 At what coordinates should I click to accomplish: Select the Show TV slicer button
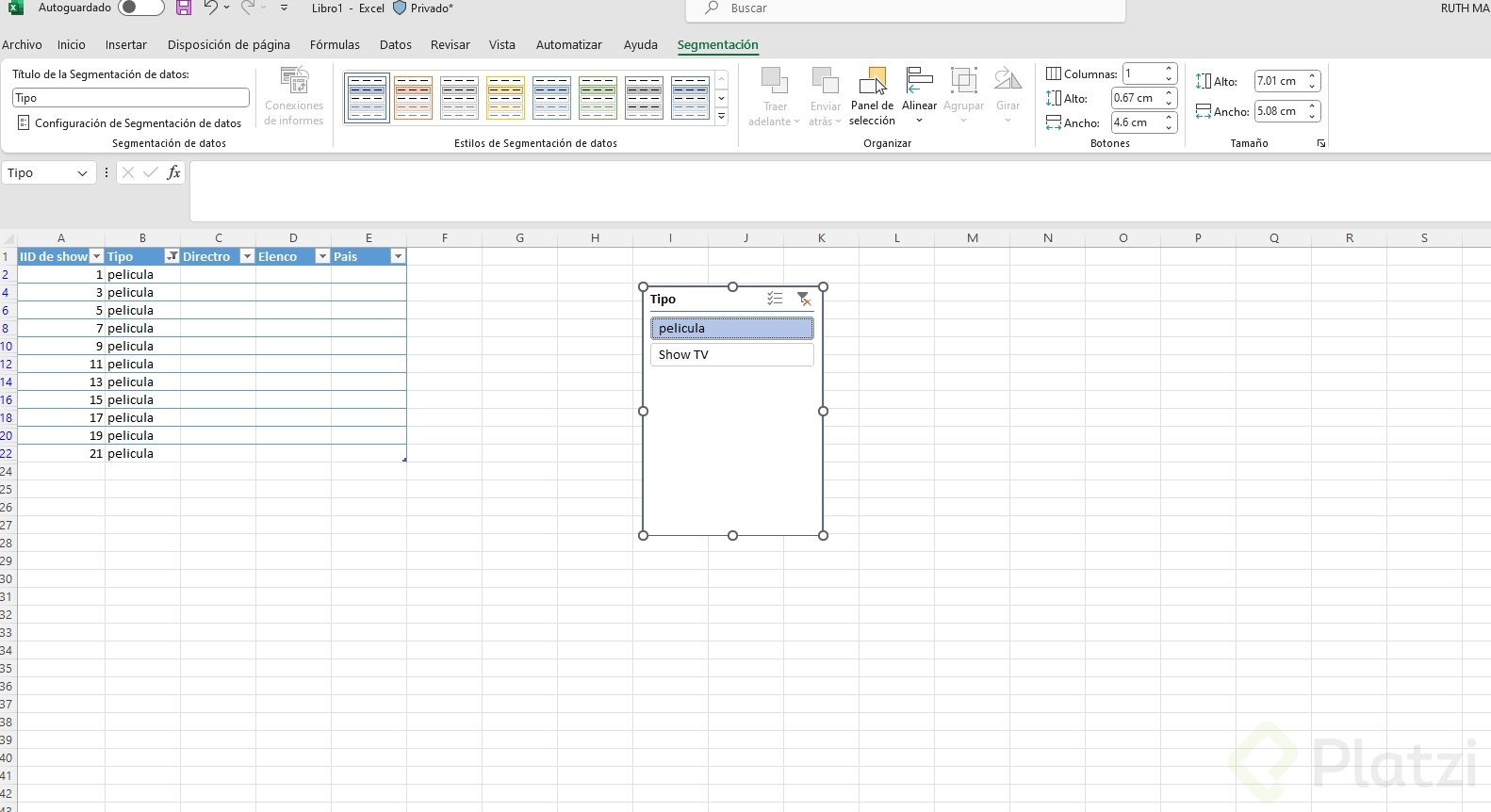click(x=731, y=354)
